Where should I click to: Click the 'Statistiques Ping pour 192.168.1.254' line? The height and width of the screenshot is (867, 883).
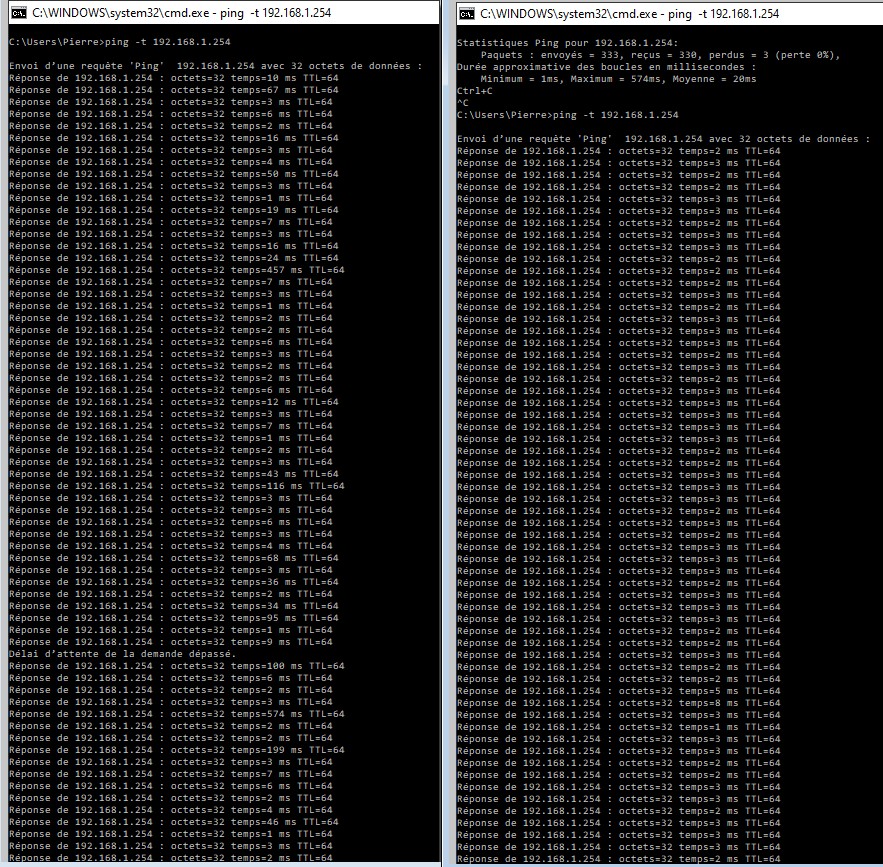[x=567, y=43]
